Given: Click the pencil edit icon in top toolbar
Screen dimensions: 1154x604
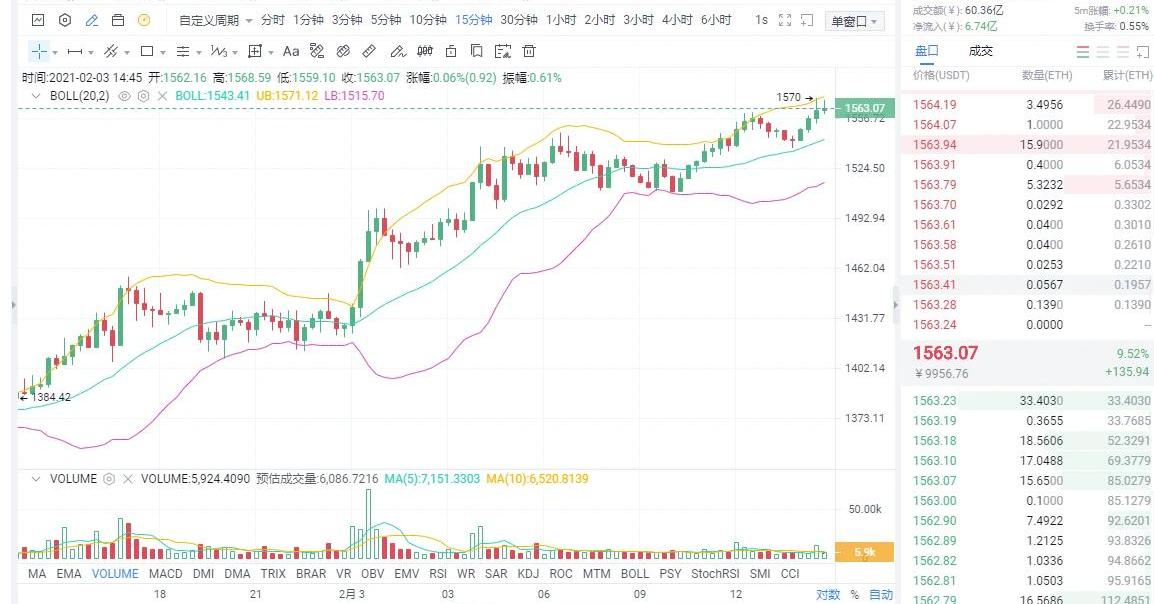Looking at the screenshot, I should coord(92,20).
